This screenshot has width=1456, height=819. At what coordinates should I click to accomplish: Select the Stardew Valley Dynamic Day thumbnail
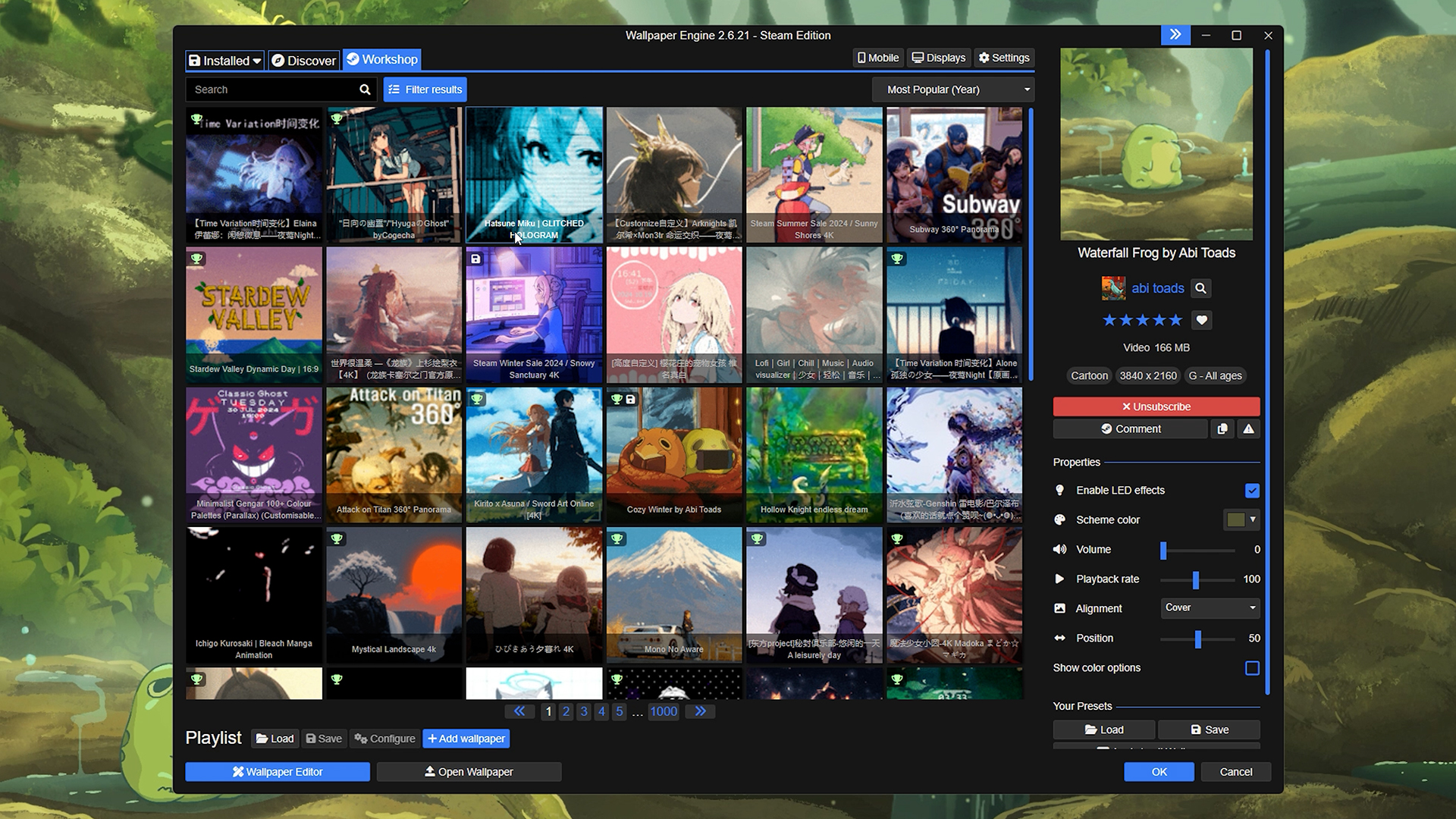point(254,314)
